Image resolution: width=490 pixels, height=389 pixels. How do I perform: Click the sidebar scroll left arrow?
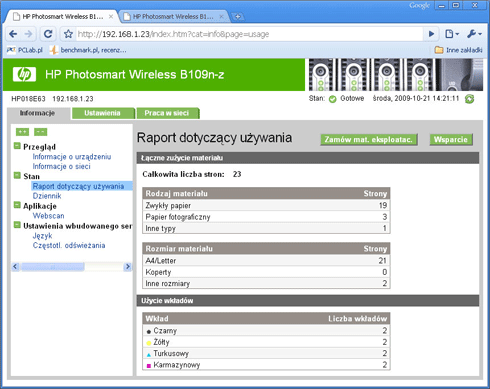[x=15, y=267]
